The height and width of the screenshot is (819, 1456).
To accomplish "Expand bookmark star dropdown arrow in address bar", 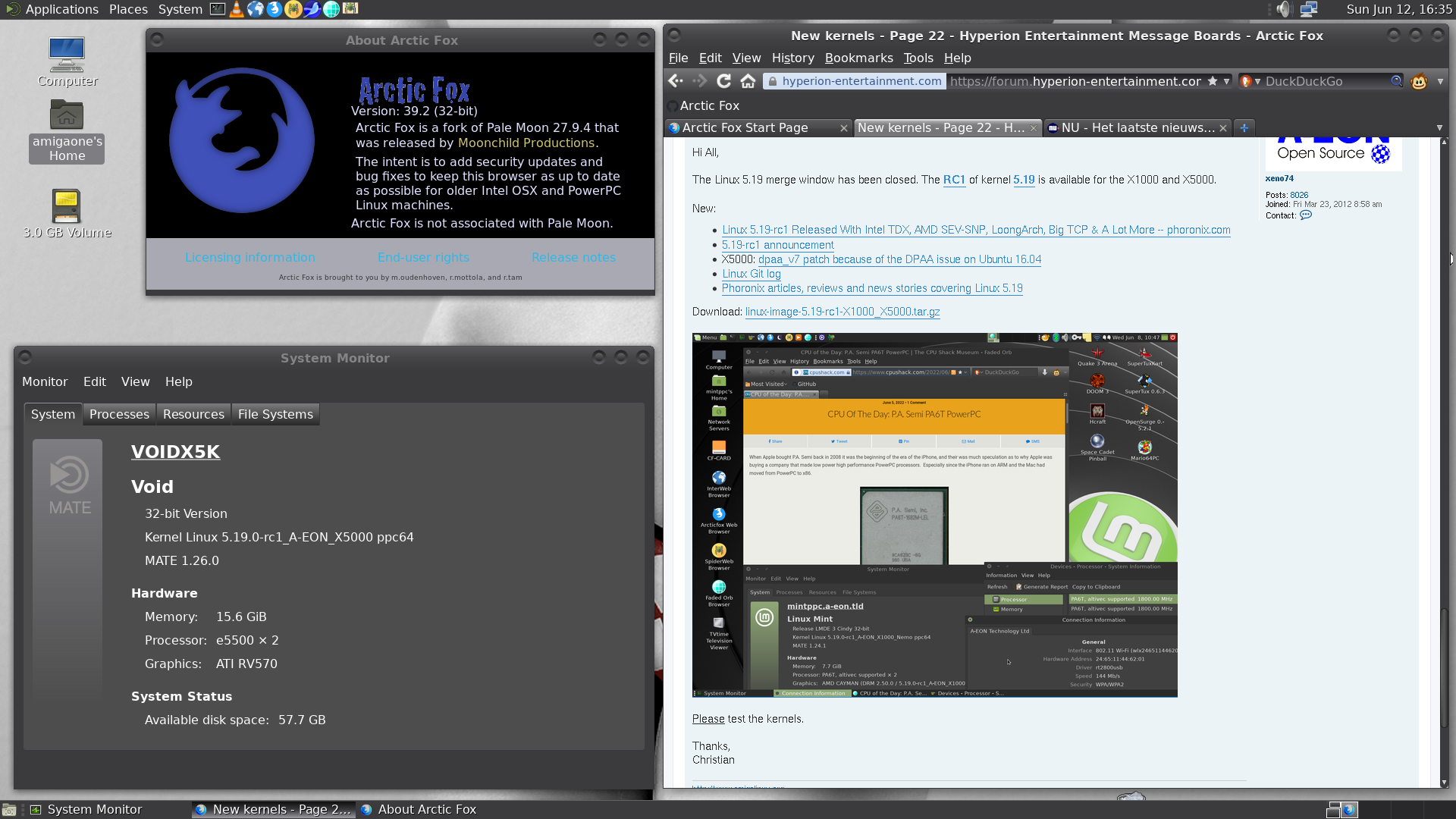I will pyautogui.click(x=1226, y=81).
